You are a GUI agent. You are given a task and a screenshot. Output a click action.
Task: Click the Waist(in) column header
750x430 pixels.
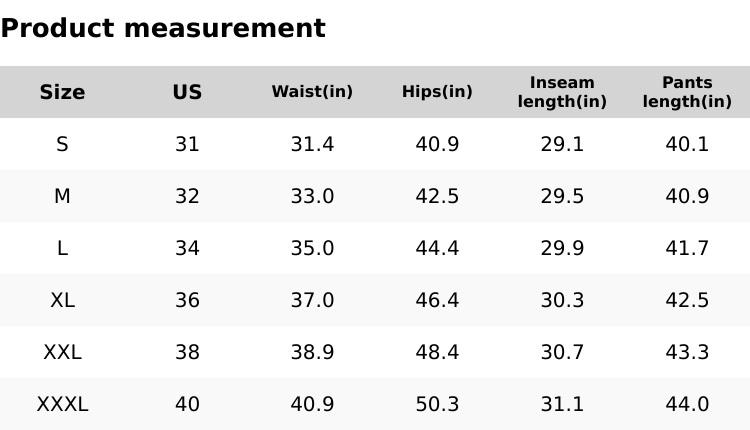(x=312, y=92)
